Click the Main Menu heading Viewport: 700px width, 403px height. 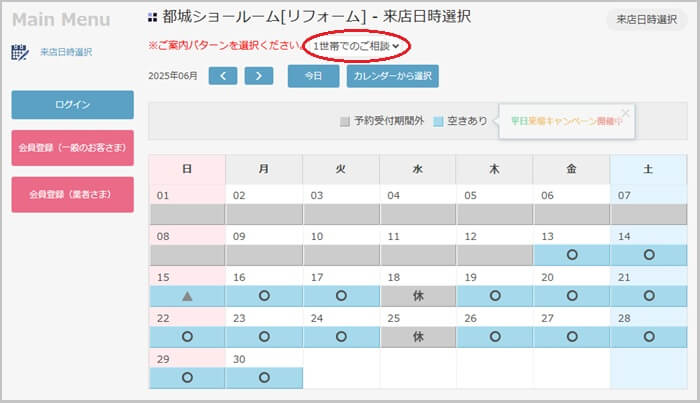click(61, 20)
